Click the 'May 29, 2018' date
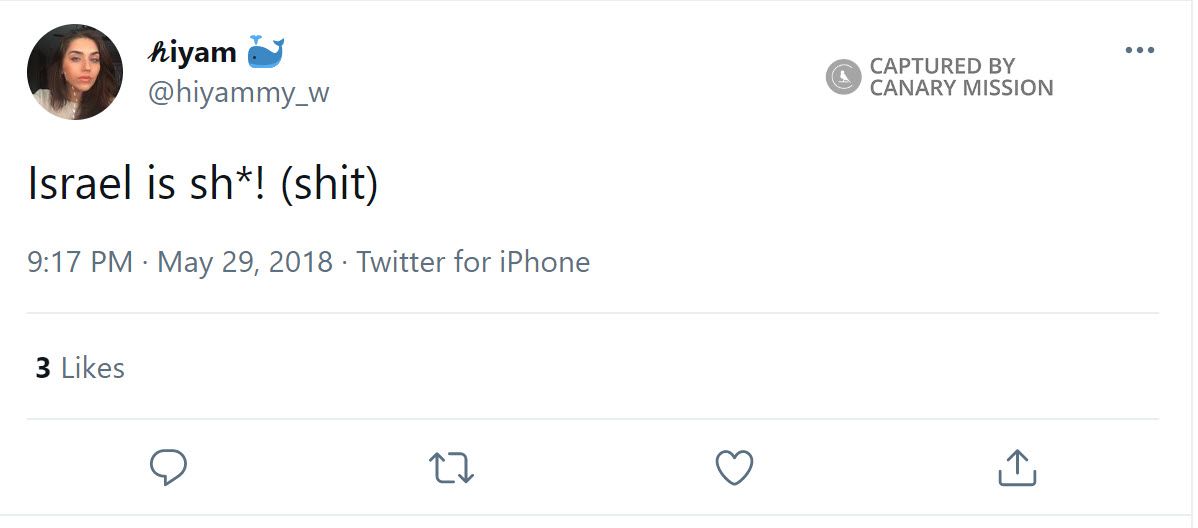 point(245,262)
